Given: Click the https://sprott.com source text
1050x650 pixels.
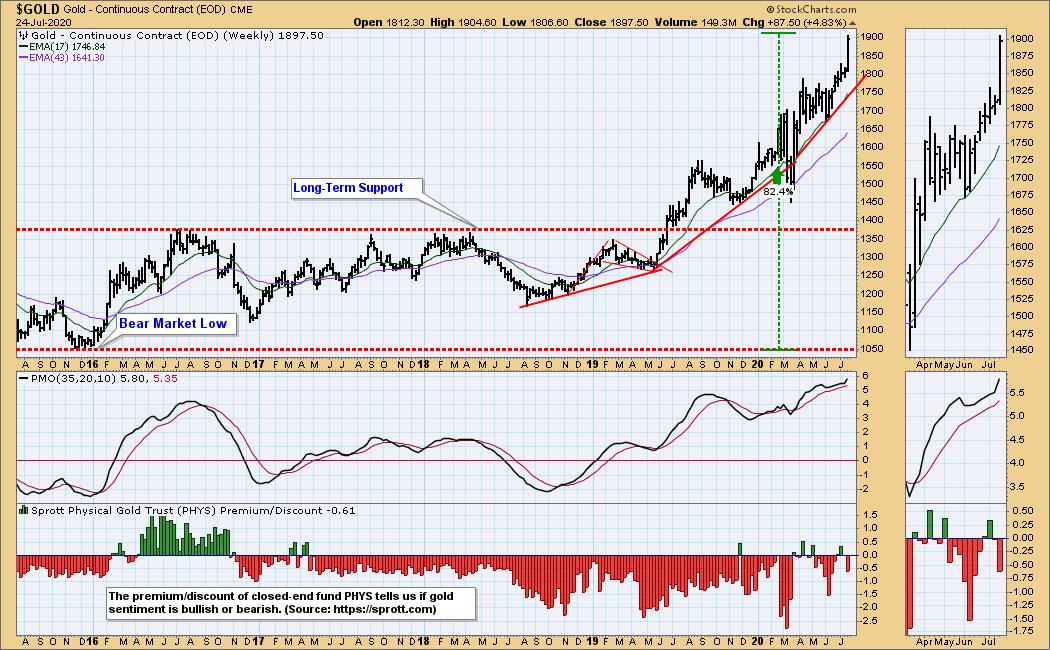Looking at the screenshot, I should (386, 609).
